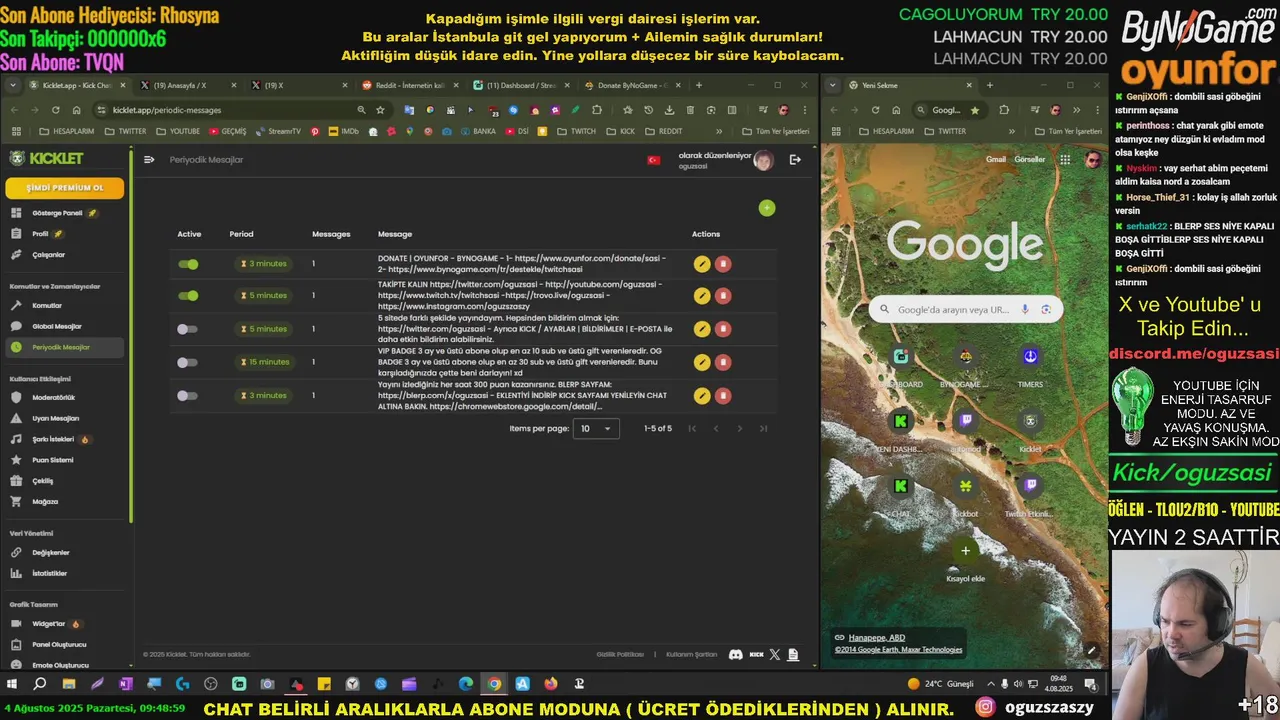Open the tab search arrow in Kicklet window
Screen dimensions: 1280x720
point(14,86)
